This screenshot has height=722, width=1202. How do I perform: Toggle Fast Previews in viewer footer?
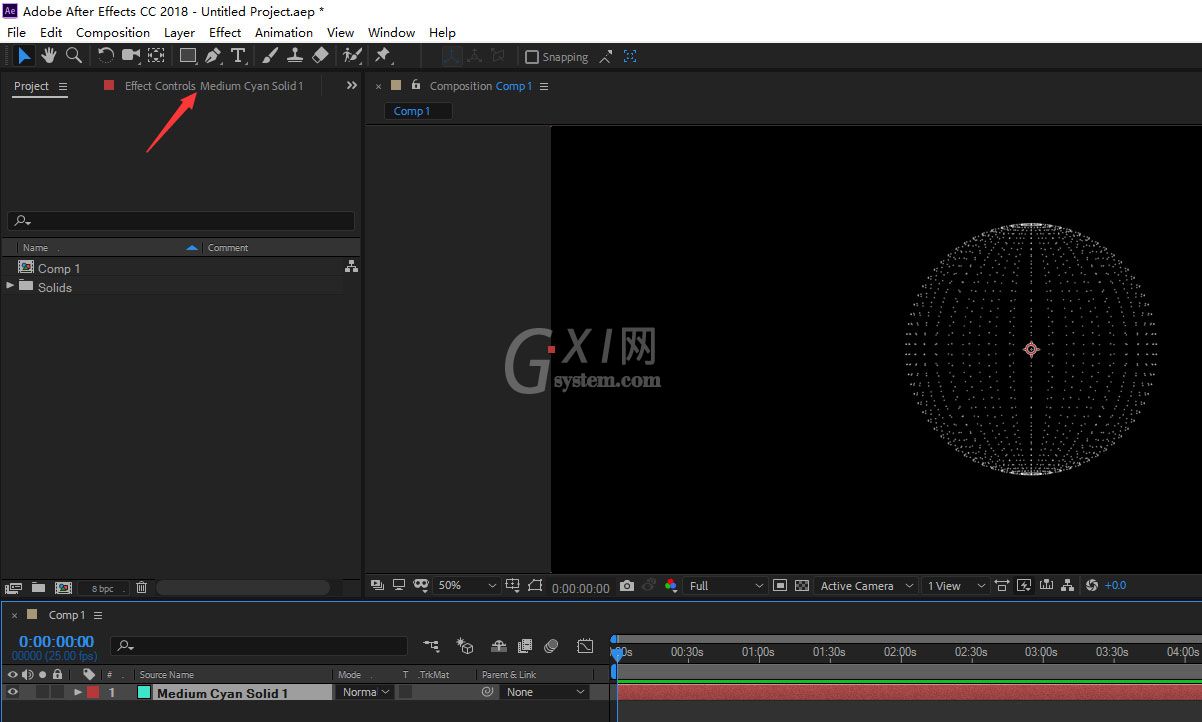pos(1023,586)
